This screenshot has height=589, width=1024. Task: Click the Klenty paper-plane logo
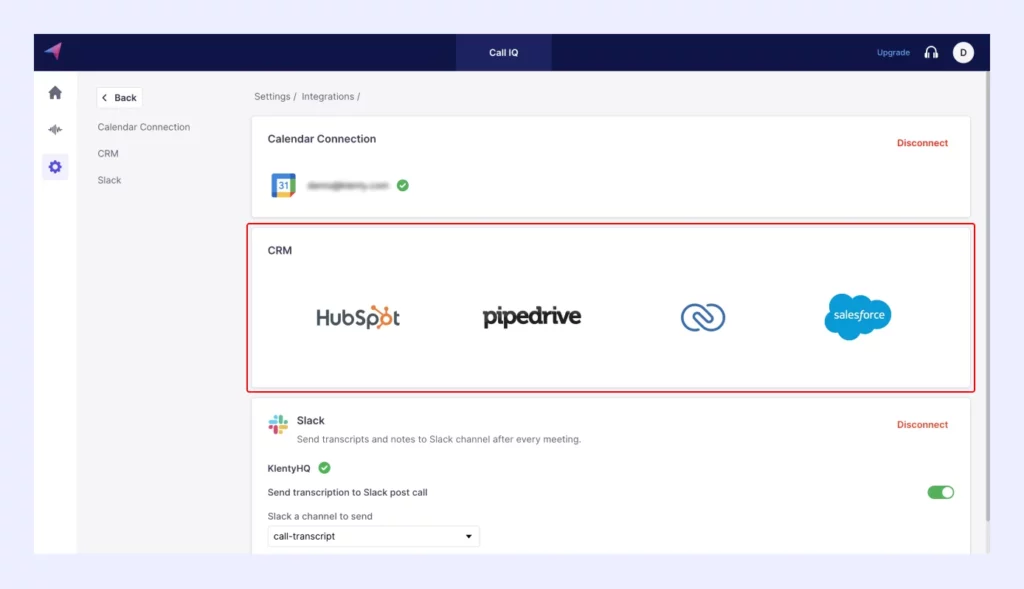pos(54,51)
